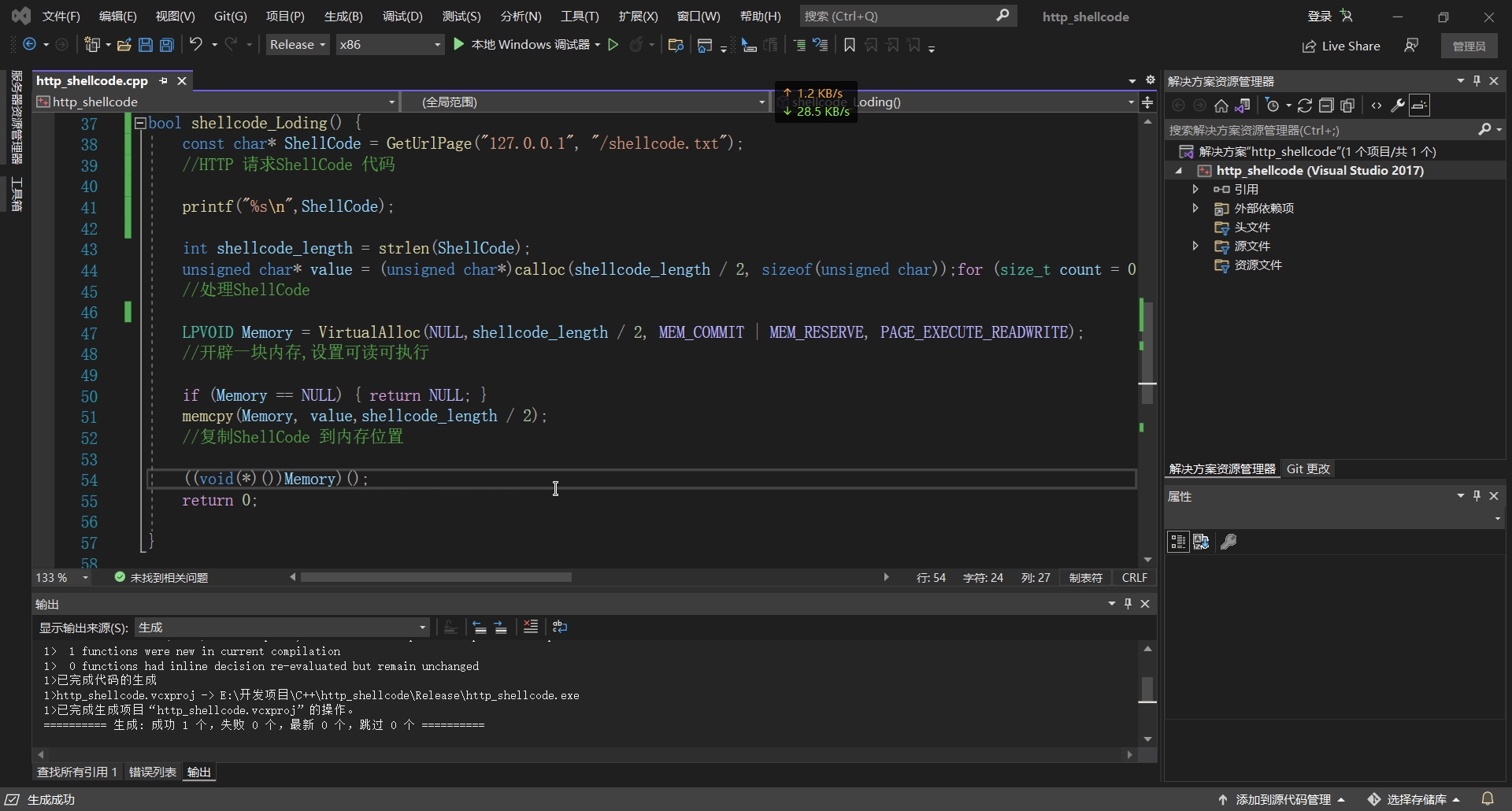
Task: Open the Release configuration dropdown
Action: (298, 45)
